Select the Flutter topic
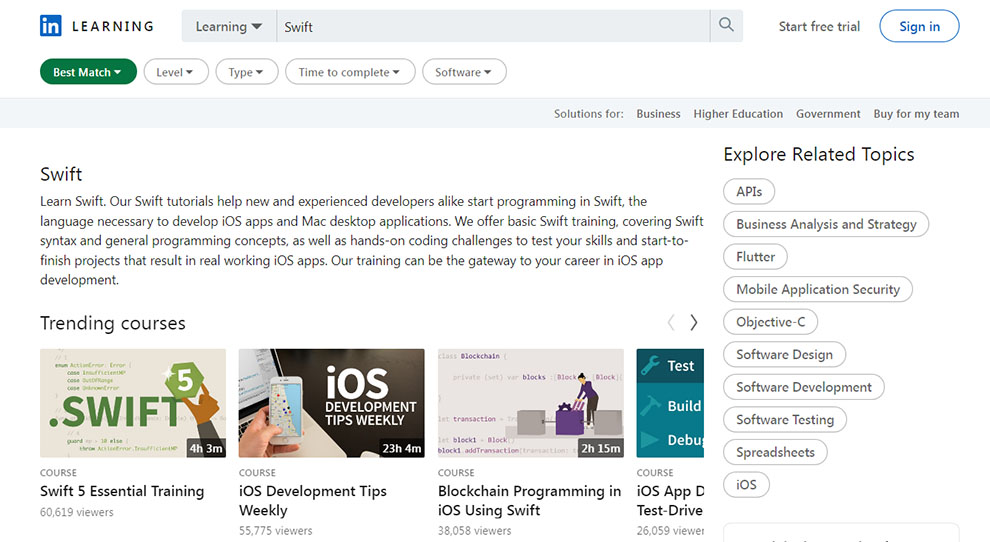This screenshot has width=990, height=542. coord(755,256)
